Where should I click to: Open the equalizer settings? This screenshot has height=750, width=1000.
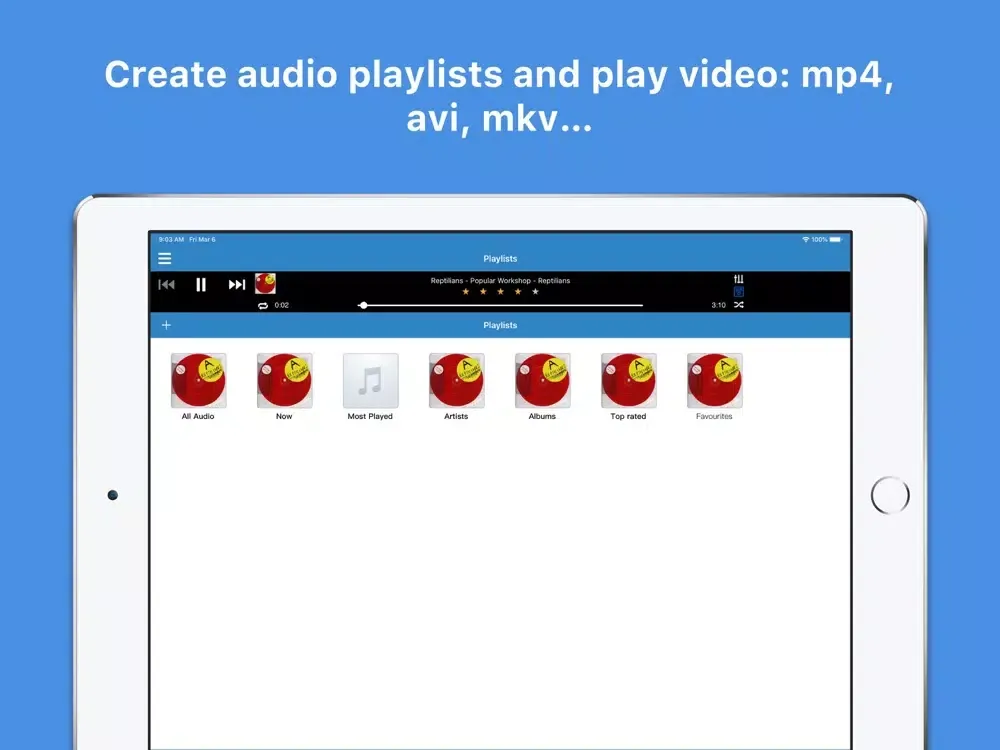pyautogui.click(x=739, y=279)
